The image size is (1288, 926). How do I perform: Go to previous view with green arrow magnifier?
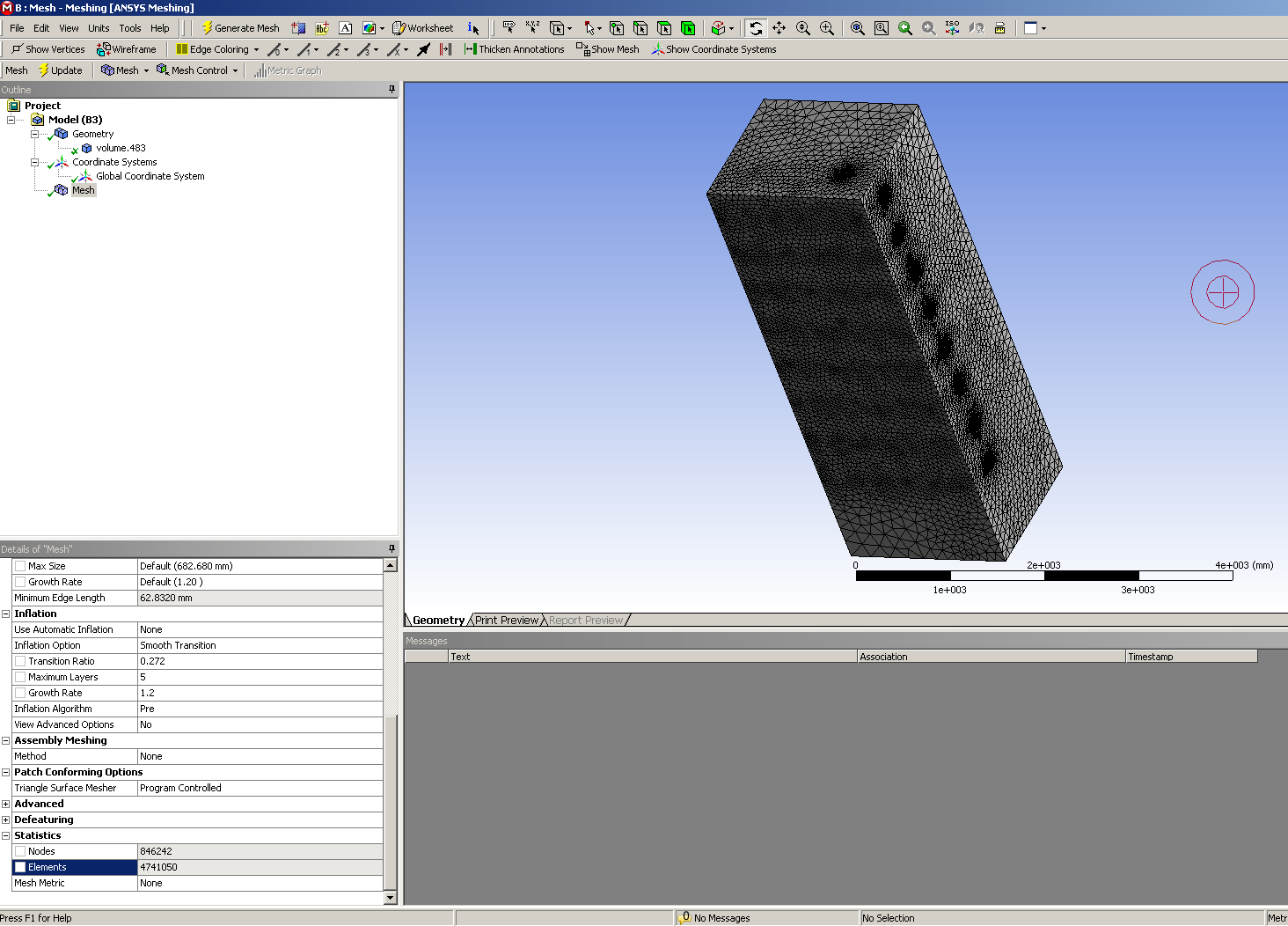[x=904, y=28]
